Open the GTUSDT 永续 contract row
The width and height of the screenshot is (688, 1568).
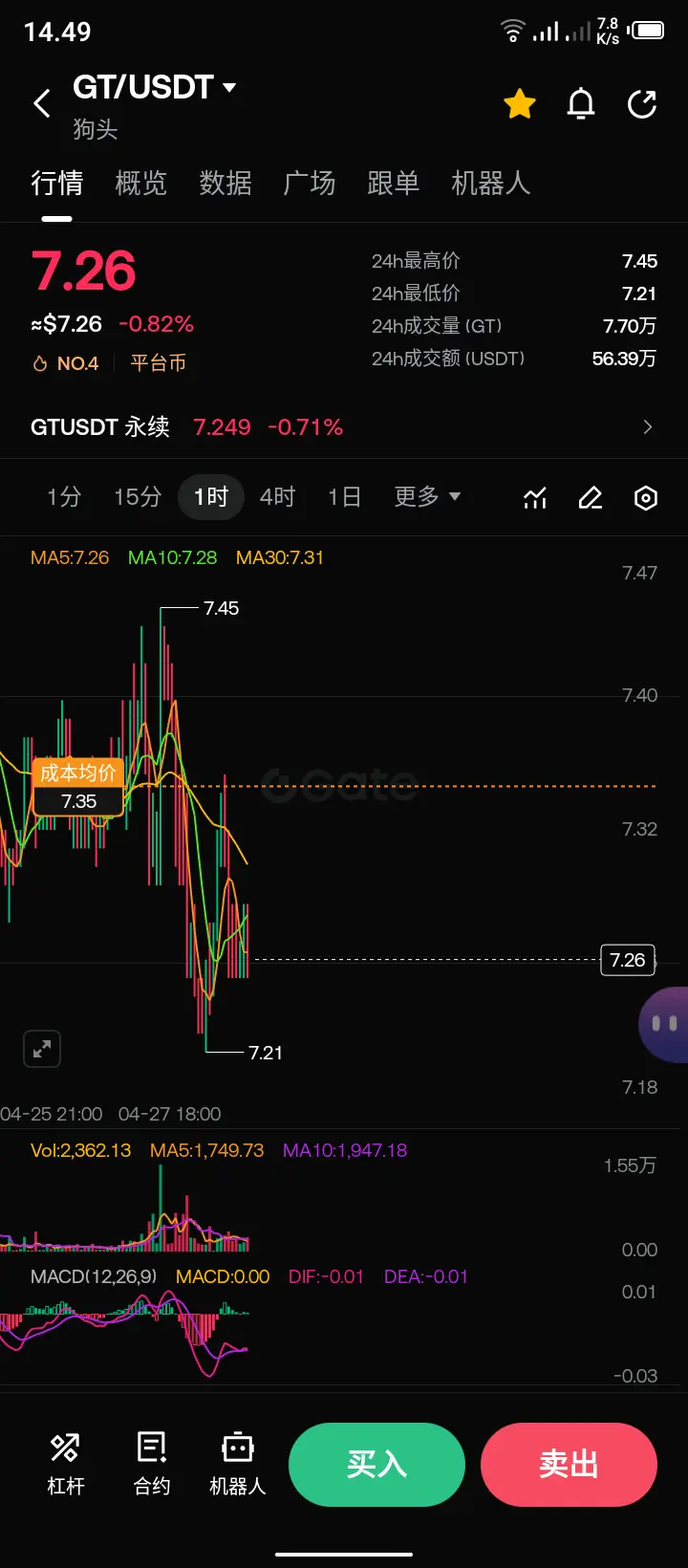344,426
